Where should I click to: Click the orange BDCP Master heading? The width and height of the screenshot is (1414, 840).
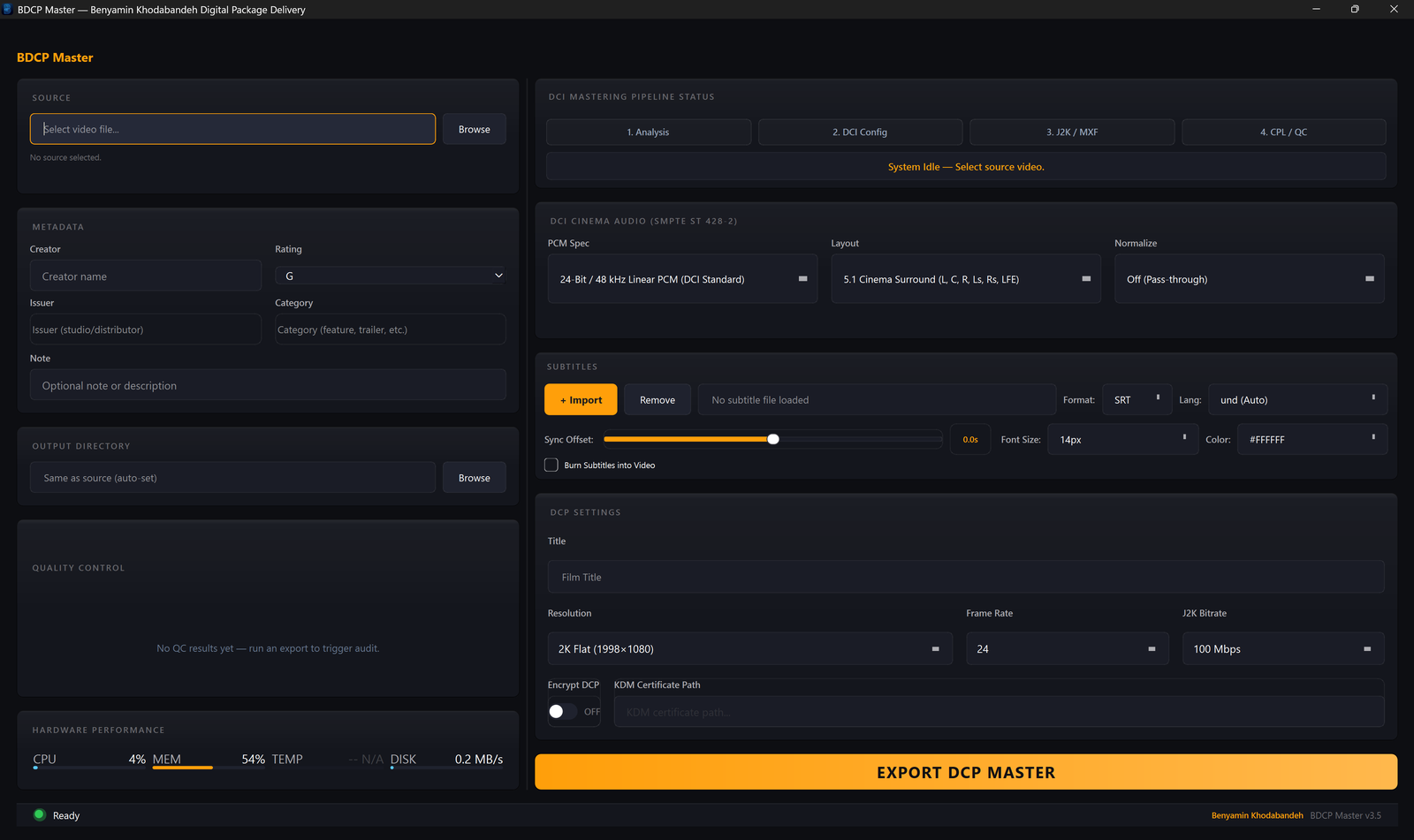coord(55,57)
